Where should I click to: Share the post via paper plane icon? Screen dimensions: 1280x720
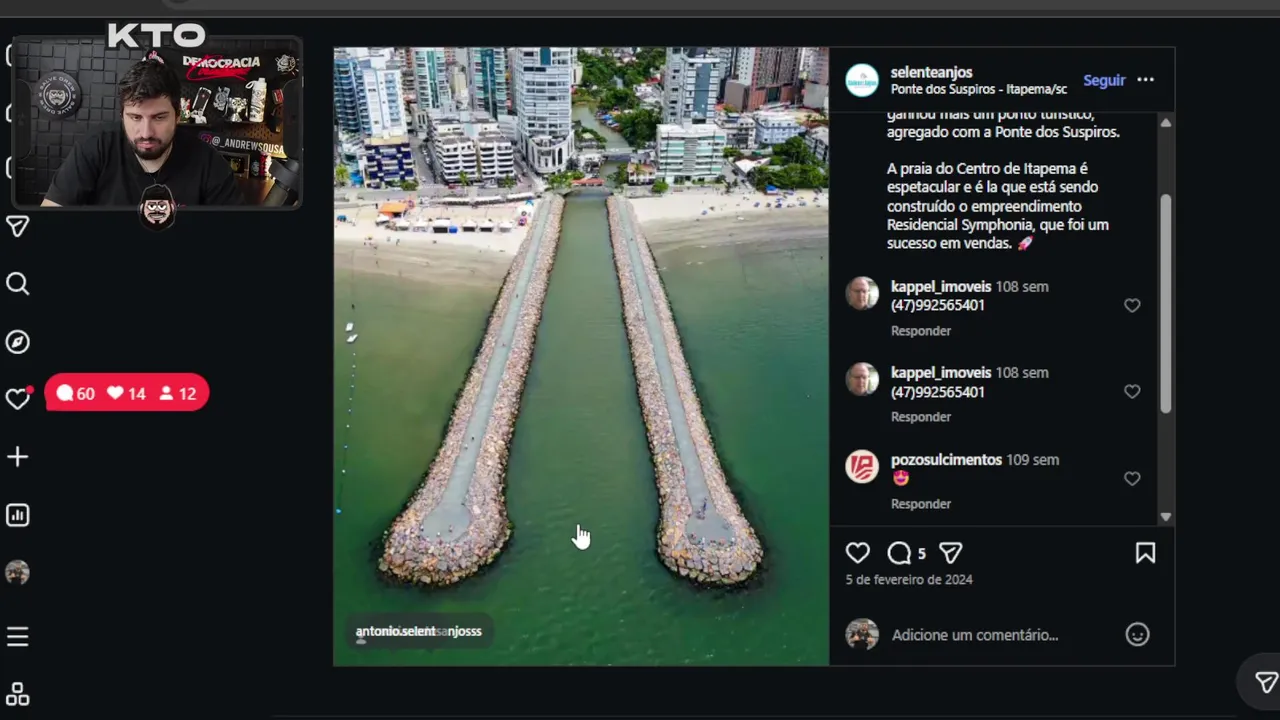[x=951, y=553]
